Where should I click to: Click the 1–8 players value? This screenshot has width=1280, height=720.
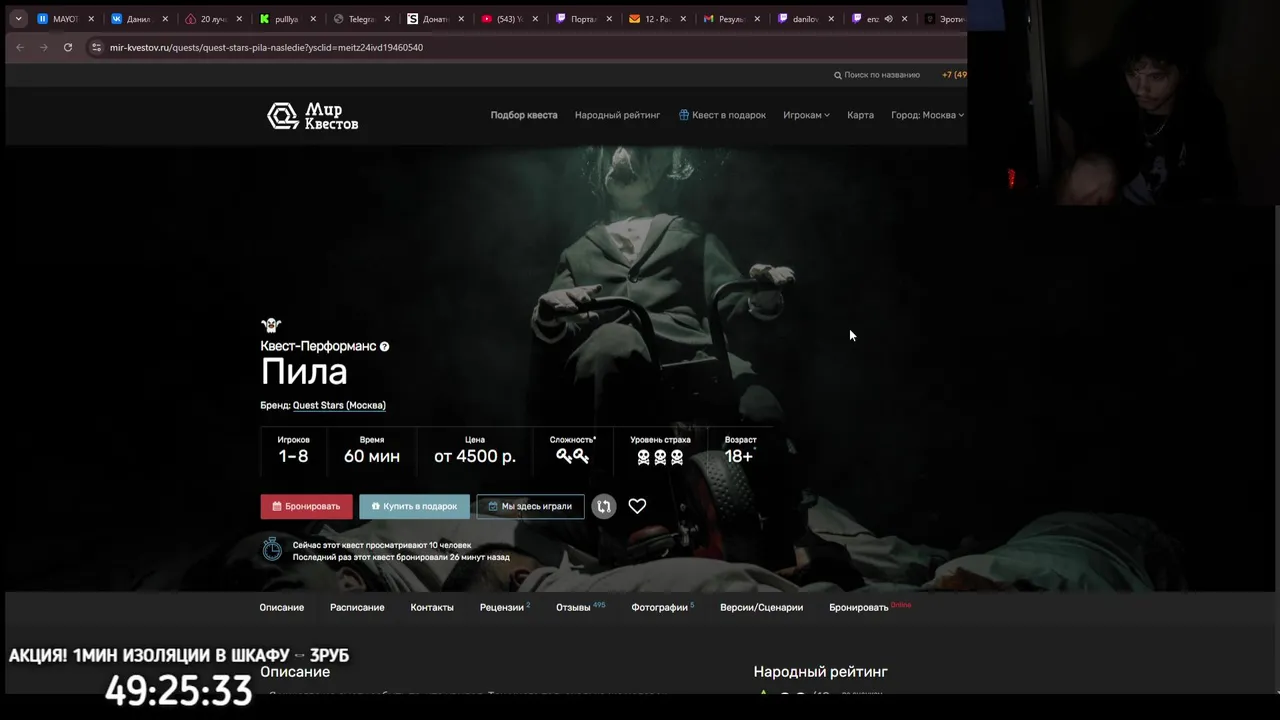click(x=293, y=456)
